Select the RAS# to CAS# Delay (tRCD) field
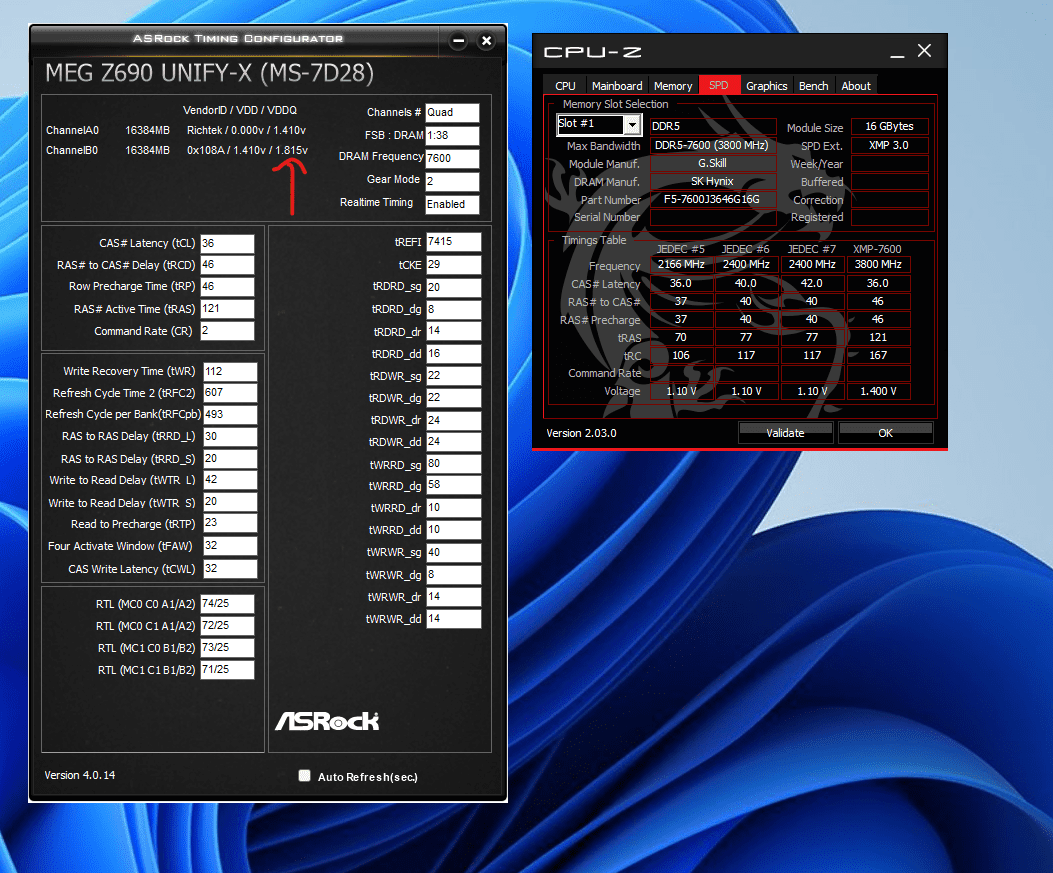Viewport: 1053px width, 873px height. [x=227, y=265]
